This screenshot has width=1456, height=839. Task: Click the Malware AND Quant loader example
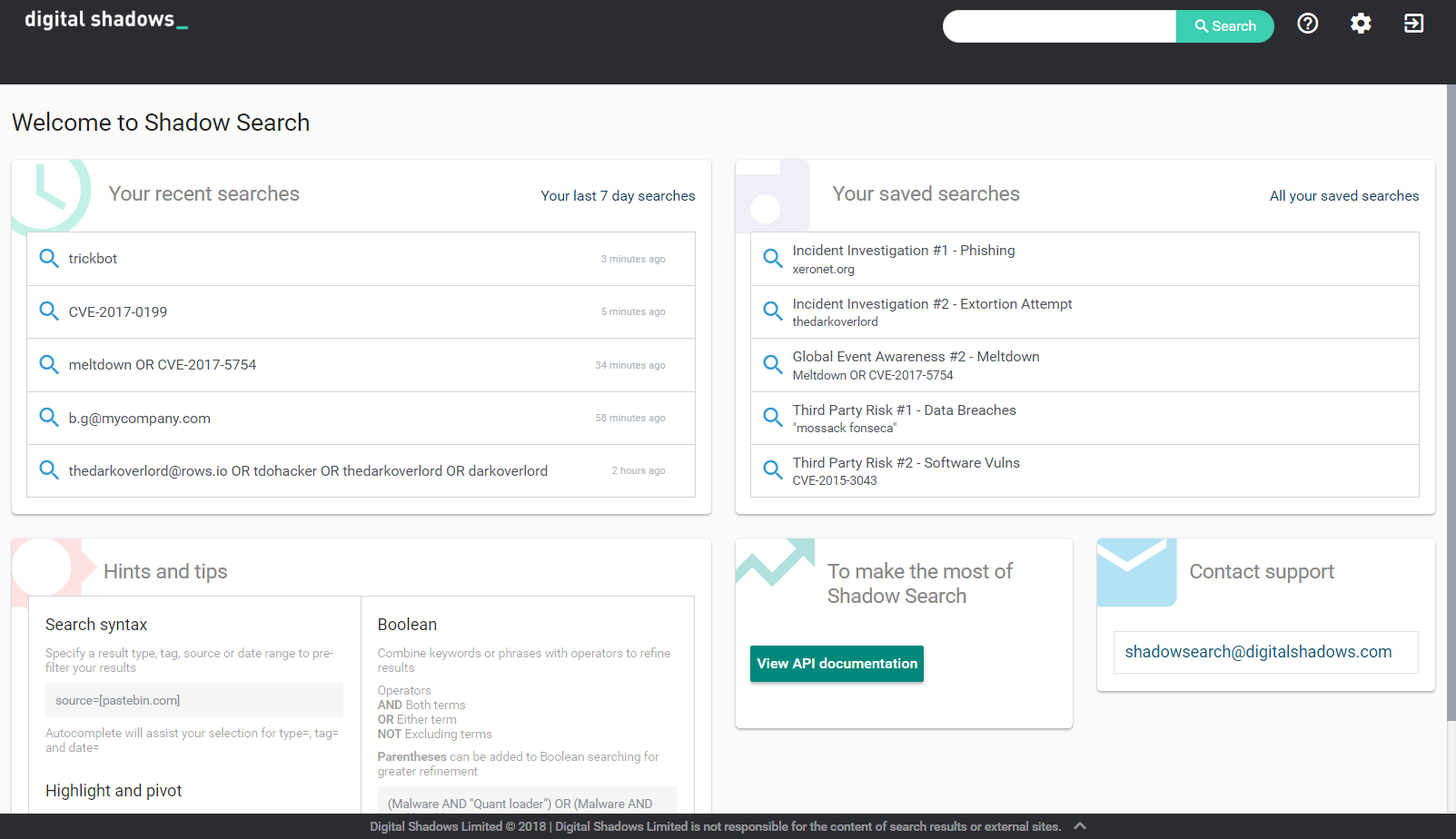(527, 800)
